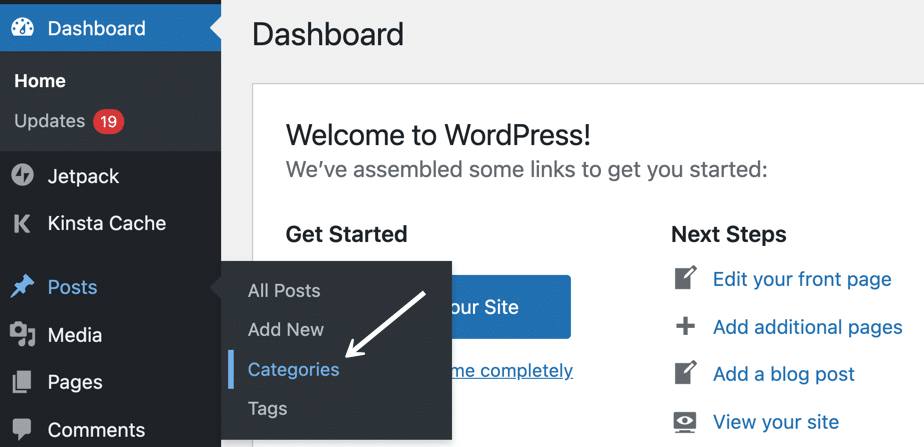Click the Dashboard gauge icon

coord(22,29)
